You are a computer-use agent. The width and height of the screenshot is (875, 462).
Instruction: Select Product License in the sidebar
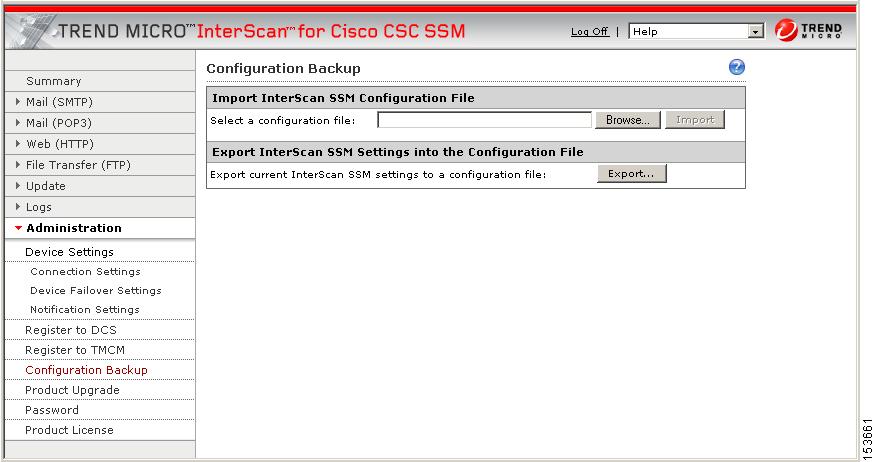[x=69, y=430]
